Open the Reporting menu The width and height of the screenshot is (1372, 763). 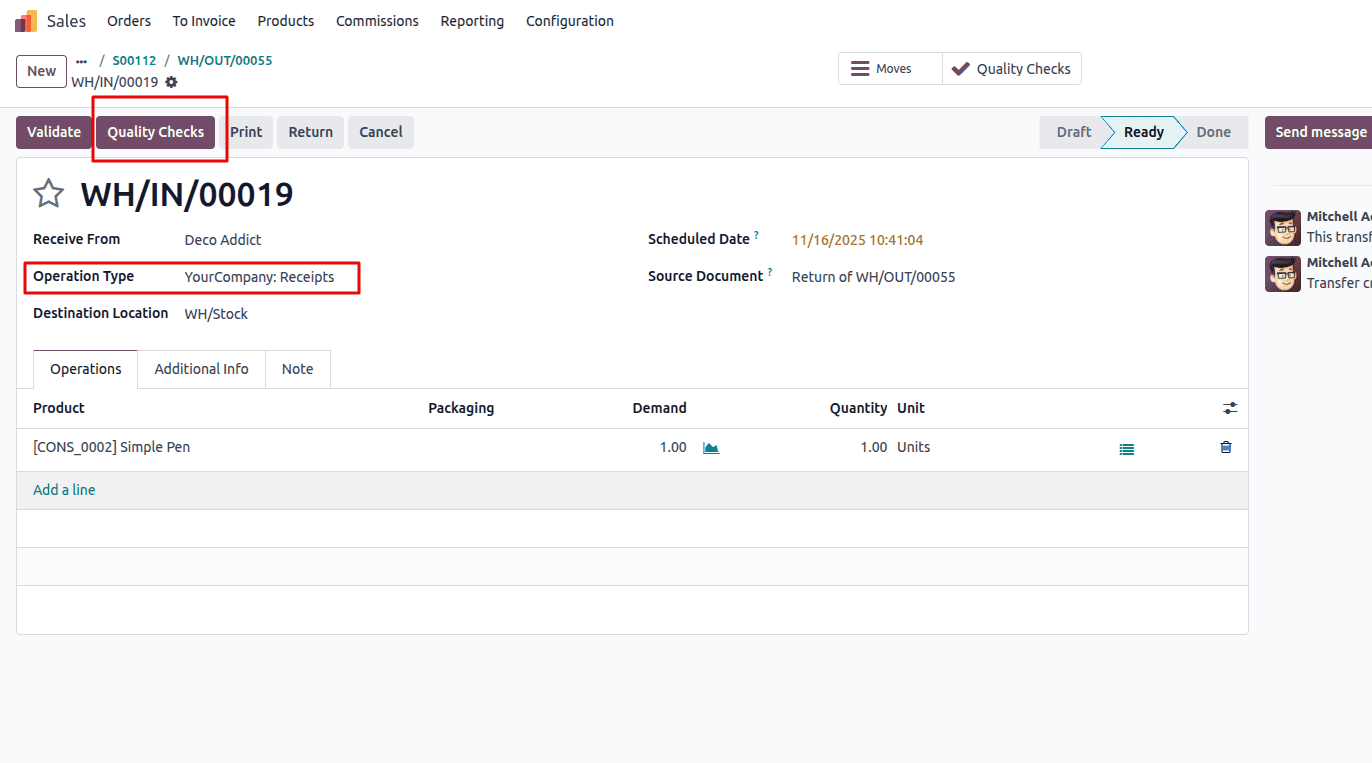472,20
